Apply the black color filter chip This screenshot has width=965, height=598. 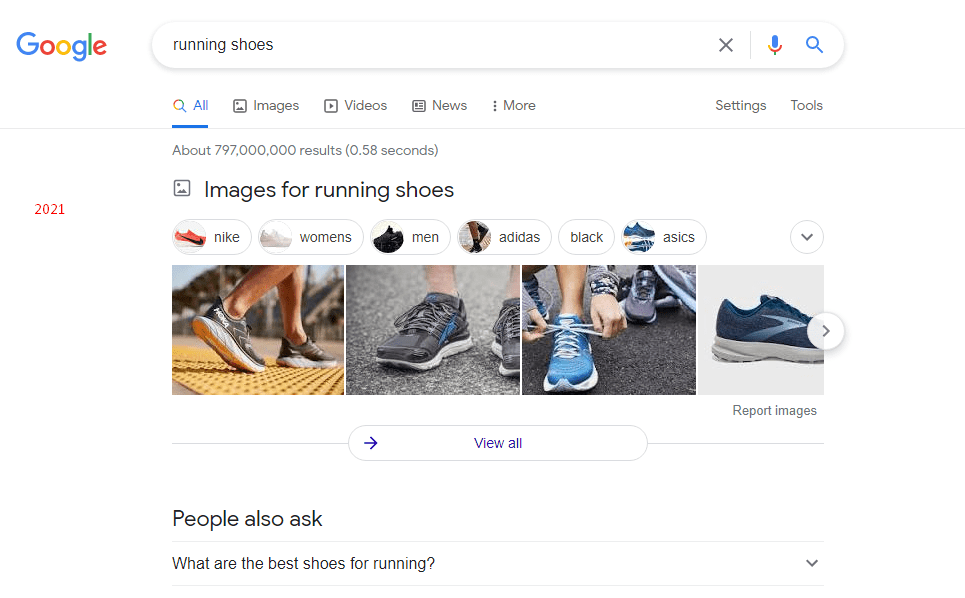point(586,237)
